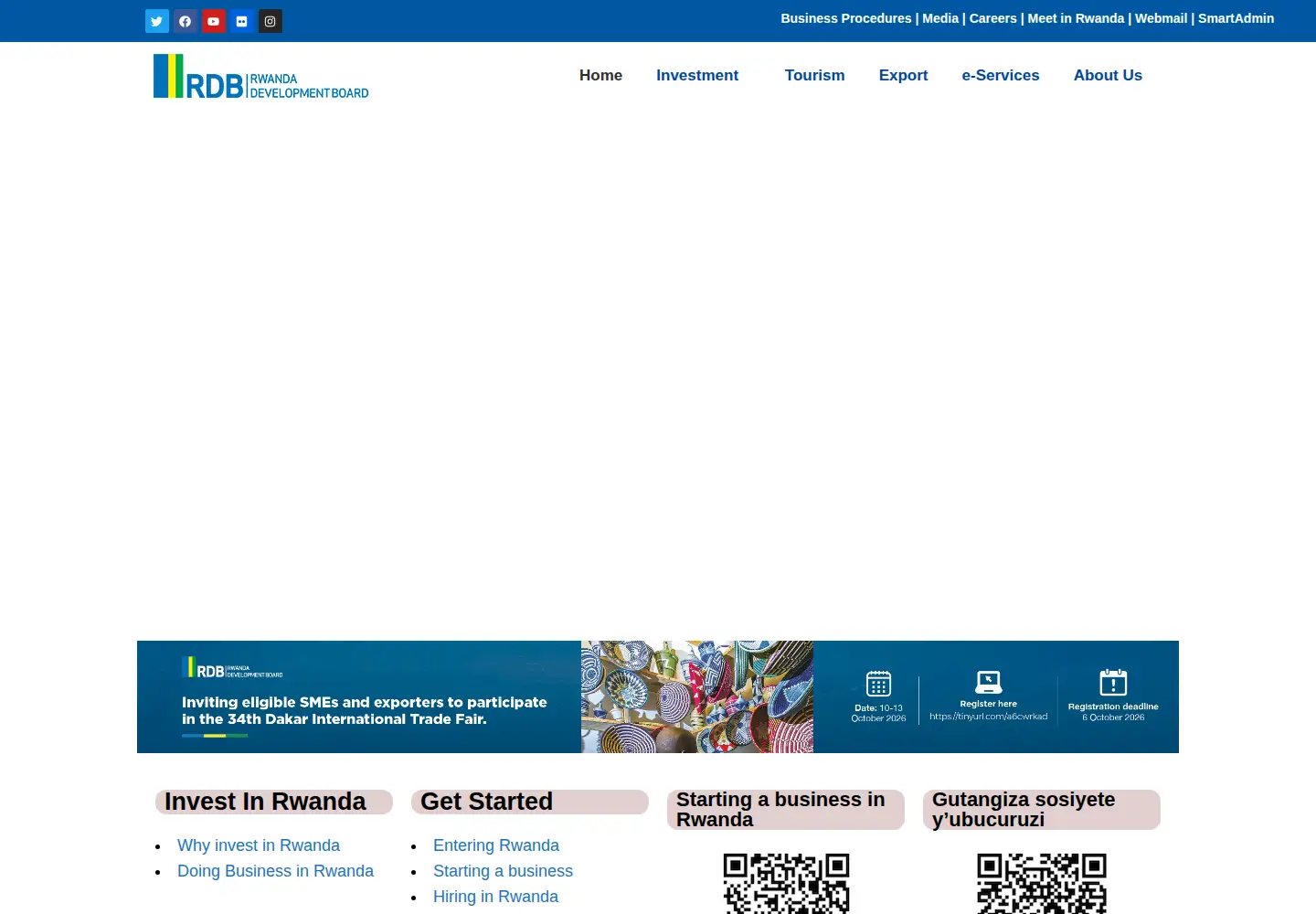1316x914 pixels.
Task: Click the tinyurl registration link in banner
Action: [989, 717]
